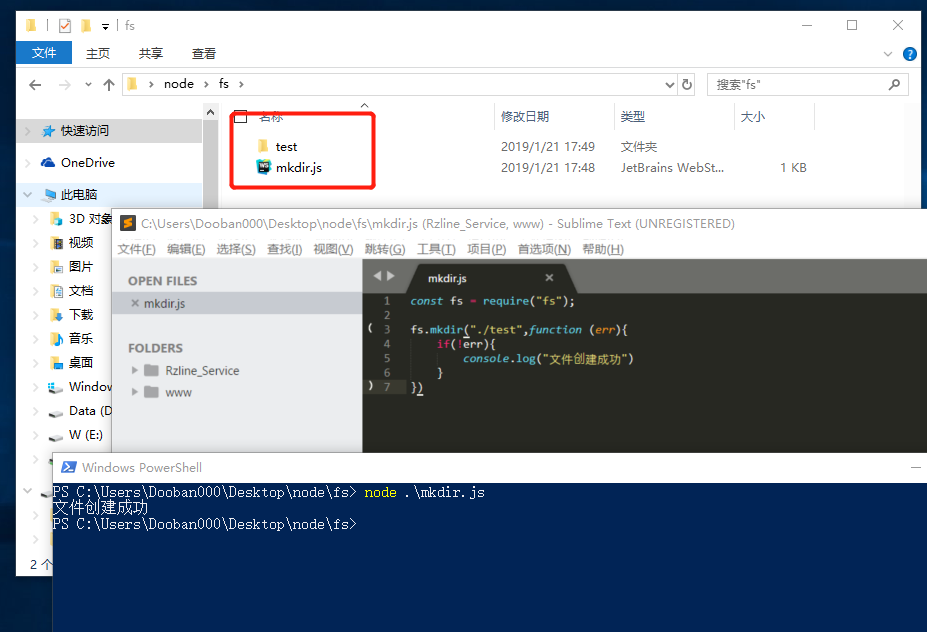Select 视频 folder in navigation pane
Screen dimensions: 927x632
[80, 242]
